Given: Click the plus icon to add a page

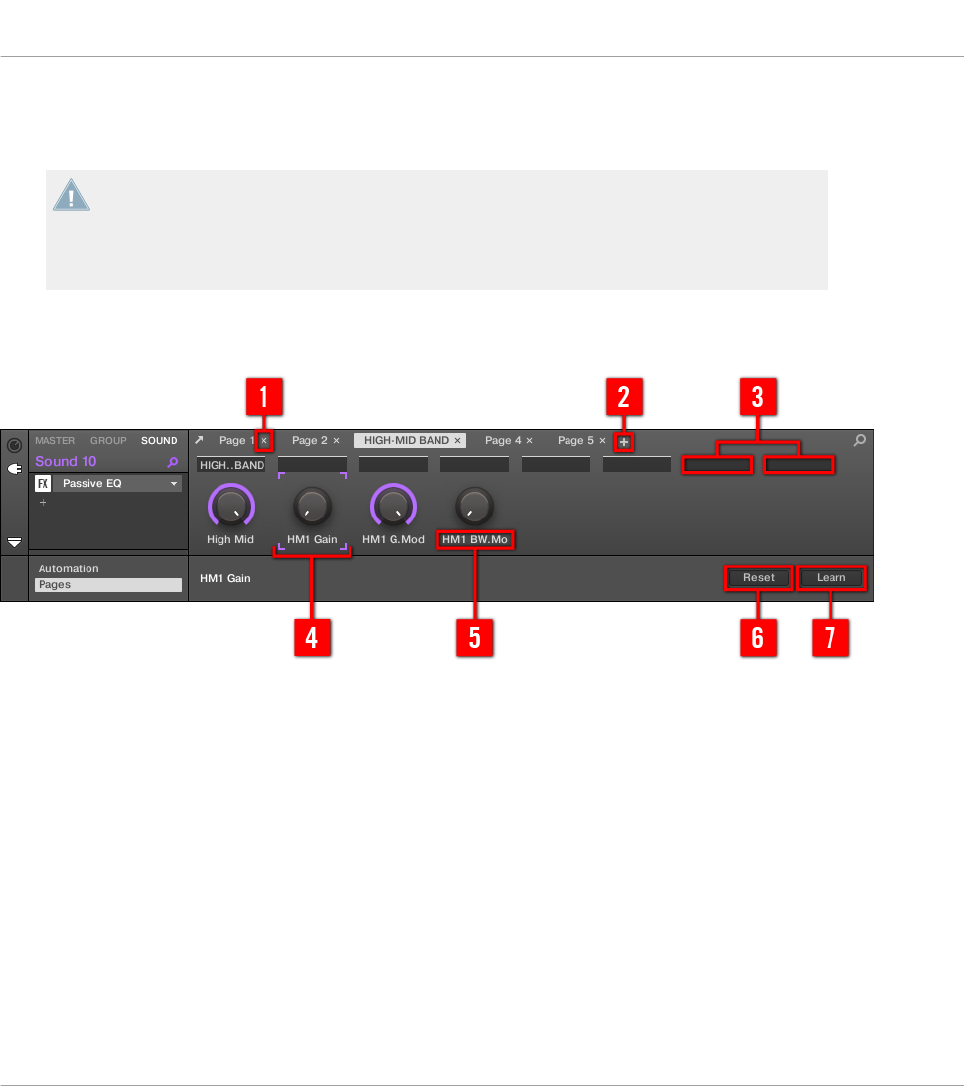Looking at the screenshot, I should 623,442.
